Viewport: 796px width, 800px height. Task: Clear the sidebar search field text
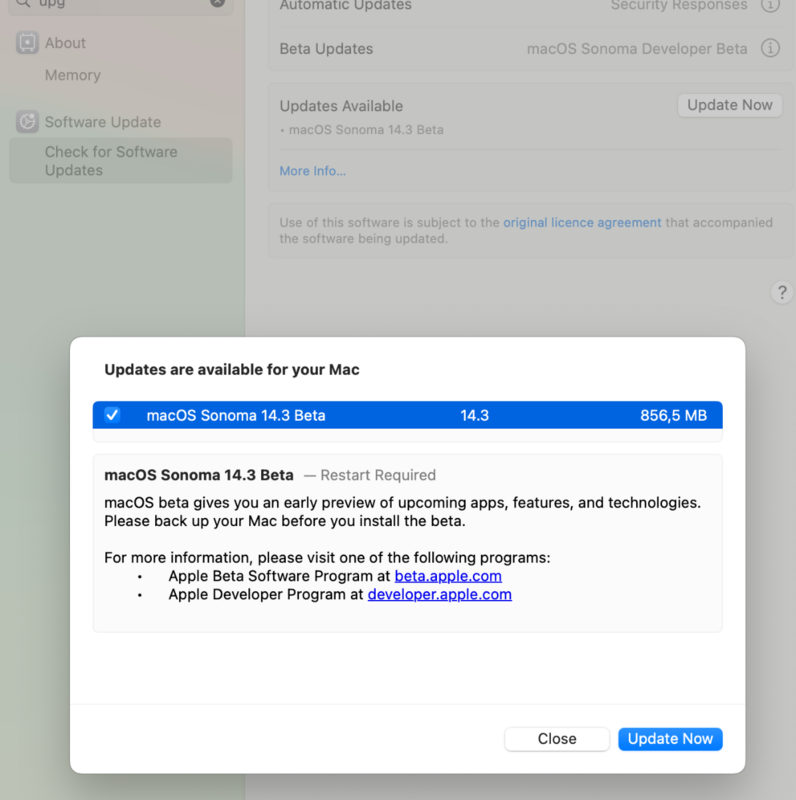pyautogui.click(x=217, y=3)
